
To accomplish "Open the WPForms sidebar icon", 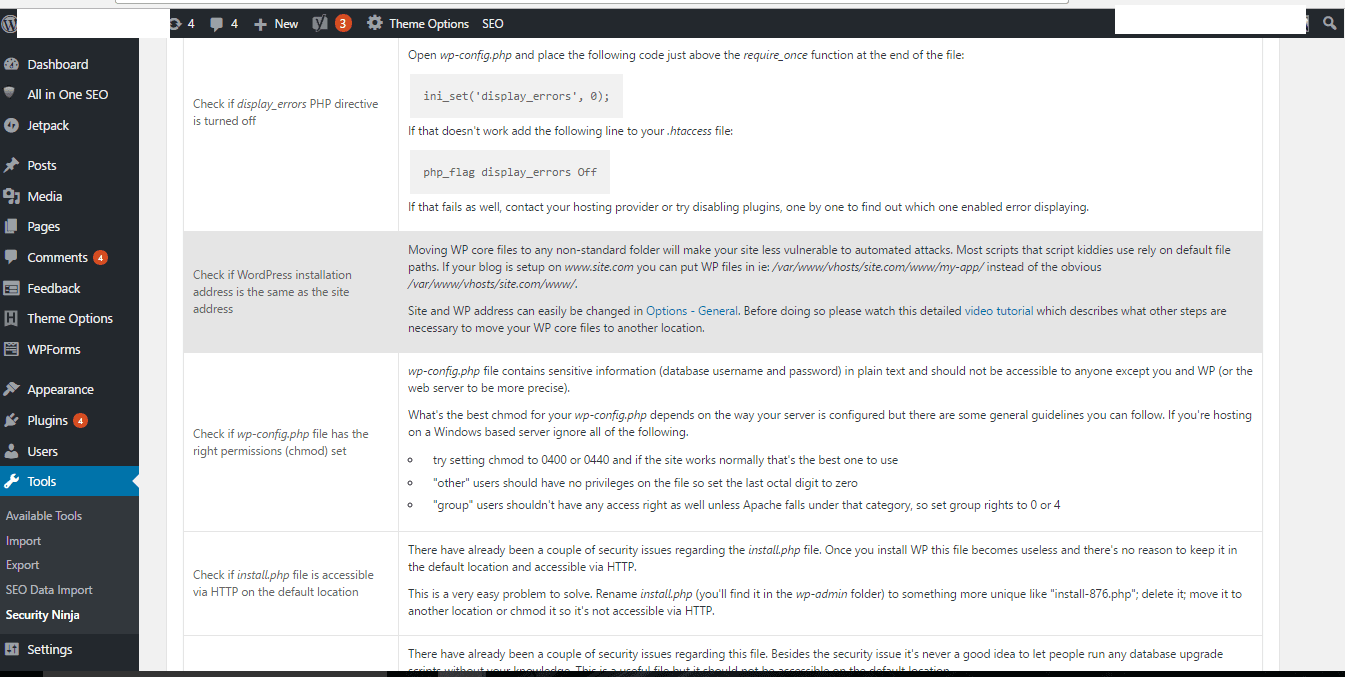I will click(x=12, y=349).
